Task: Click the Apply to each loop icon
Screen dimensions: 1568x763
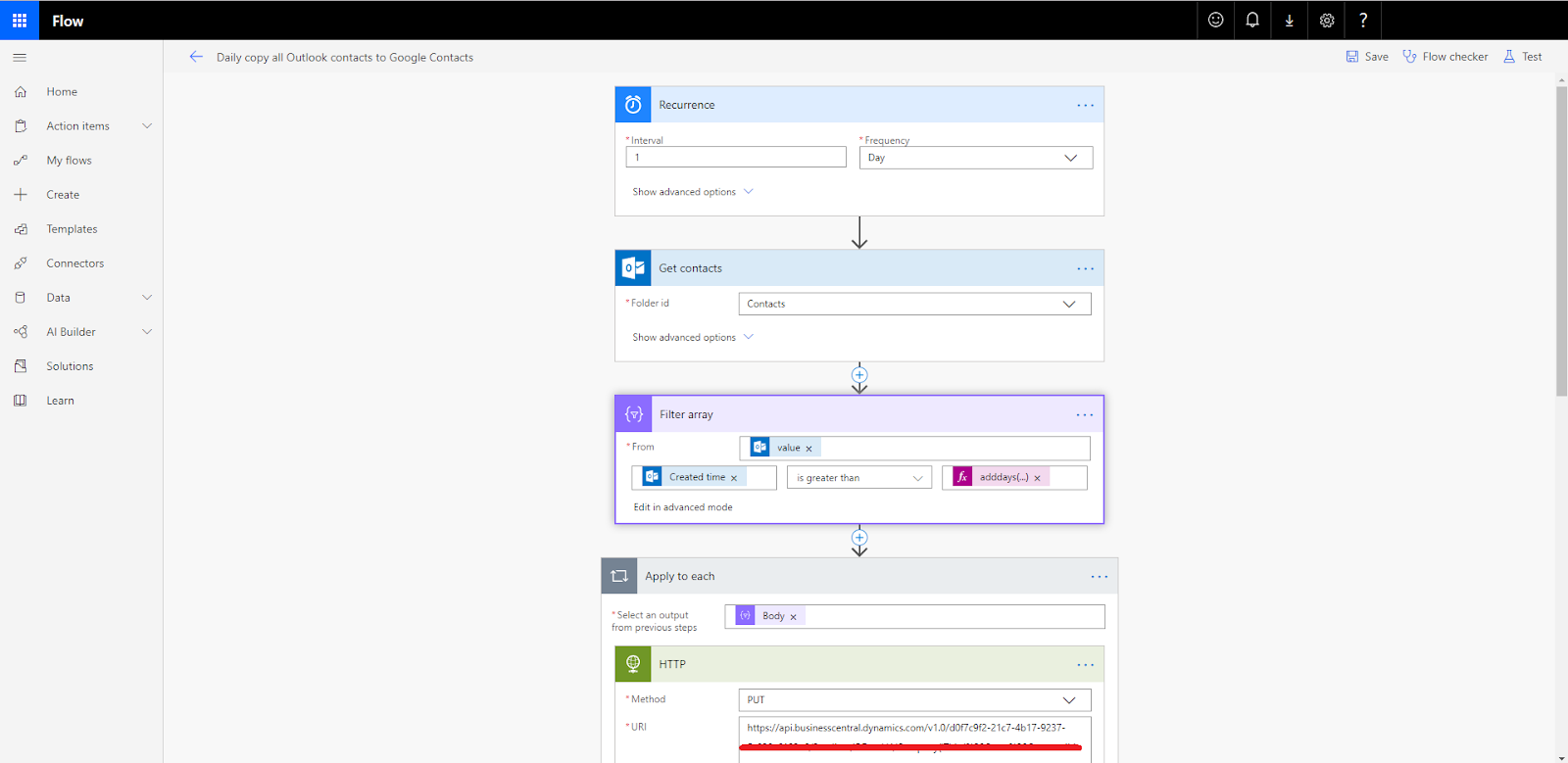Action: (619, 576)
